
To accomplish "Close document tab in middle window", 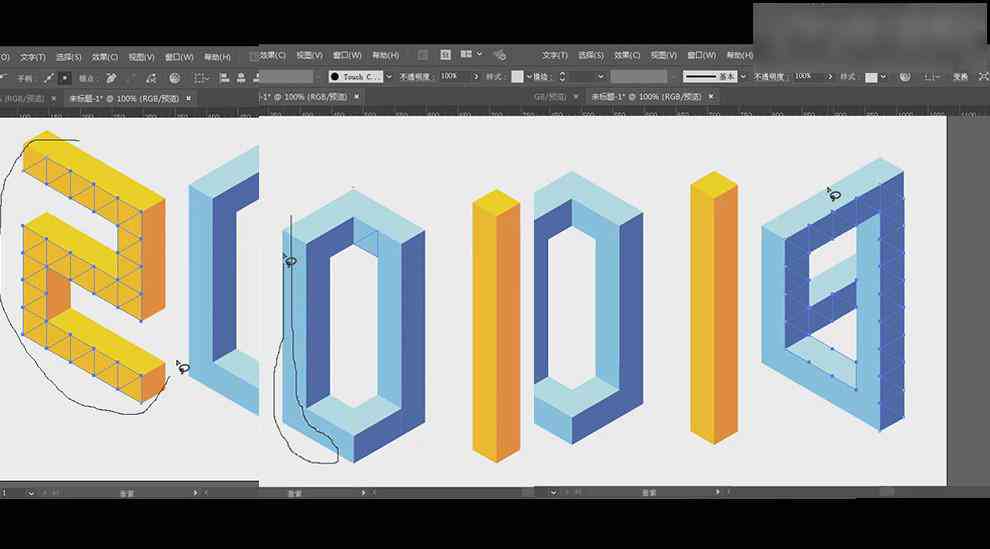I will (357, 97).
